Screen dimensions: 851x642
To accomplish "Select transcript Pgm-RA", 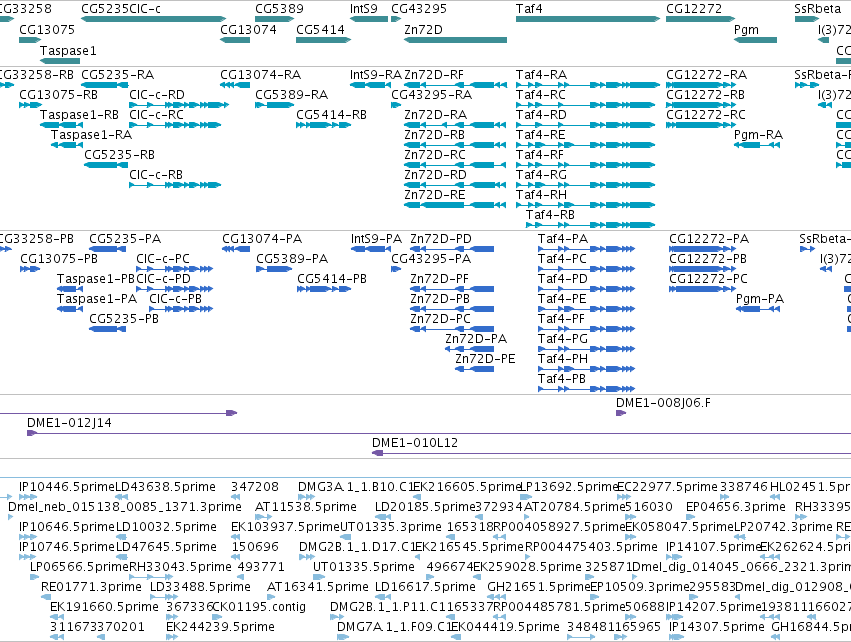I will [x=758, y=145].
